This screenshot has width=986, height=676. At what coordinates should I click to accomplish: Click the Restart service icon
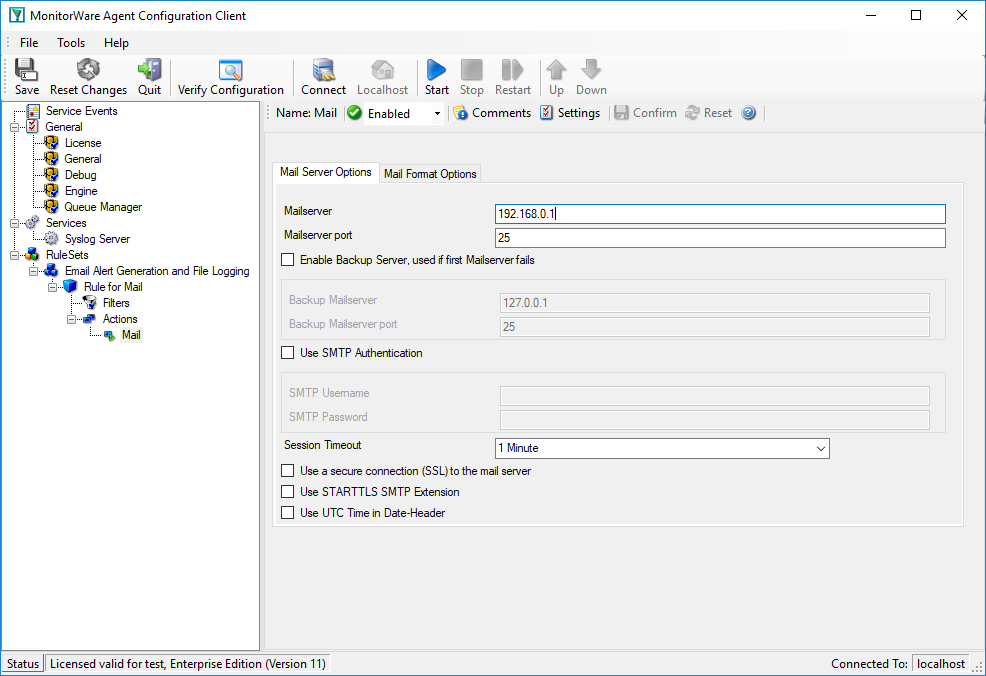[512, 70]
